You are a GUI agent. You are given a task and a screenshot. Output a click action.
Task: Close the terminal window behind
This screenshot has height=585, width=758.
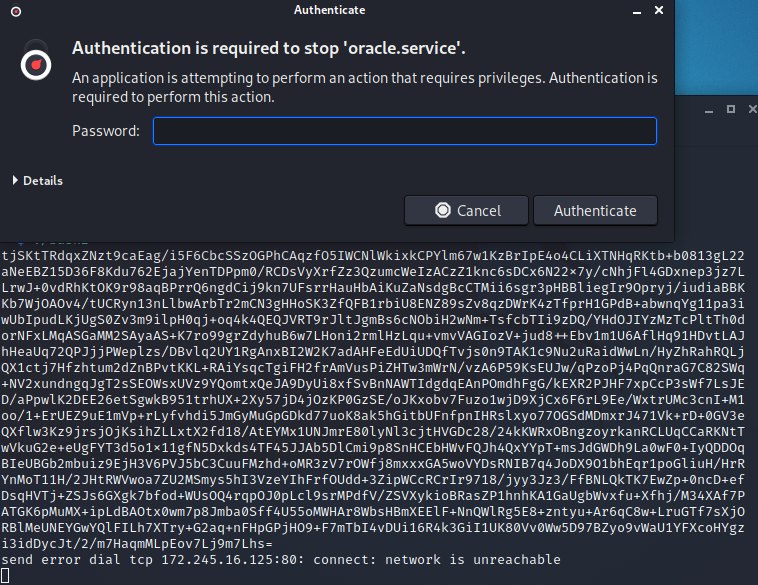(x=753, y=109)
